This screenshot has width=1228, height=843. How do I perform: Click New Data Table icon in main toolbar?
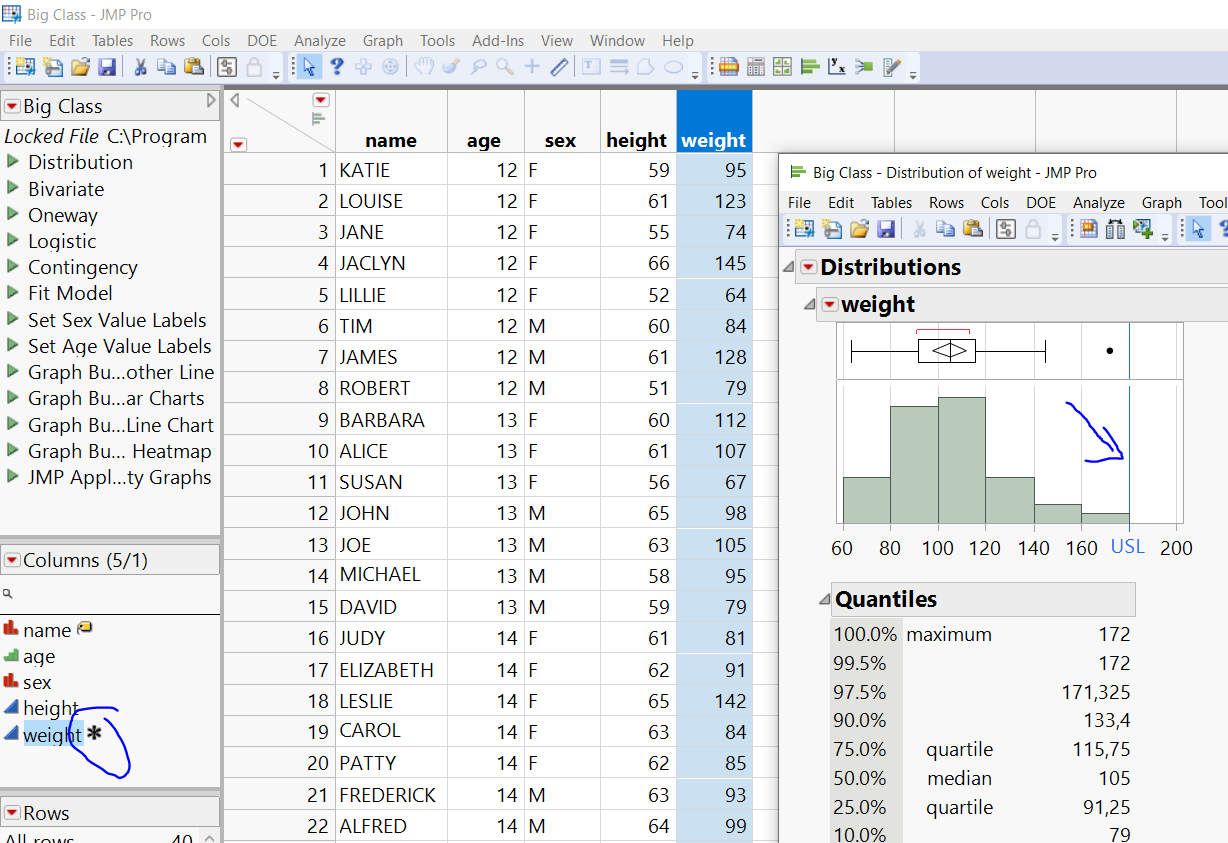click(24, 68)
